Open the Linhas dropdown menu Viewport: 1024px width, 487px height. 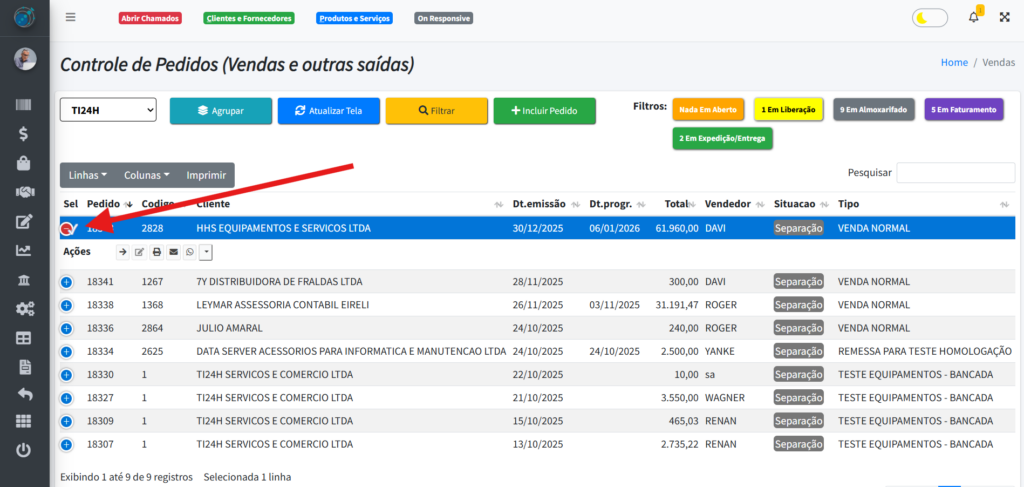point(88,175)
